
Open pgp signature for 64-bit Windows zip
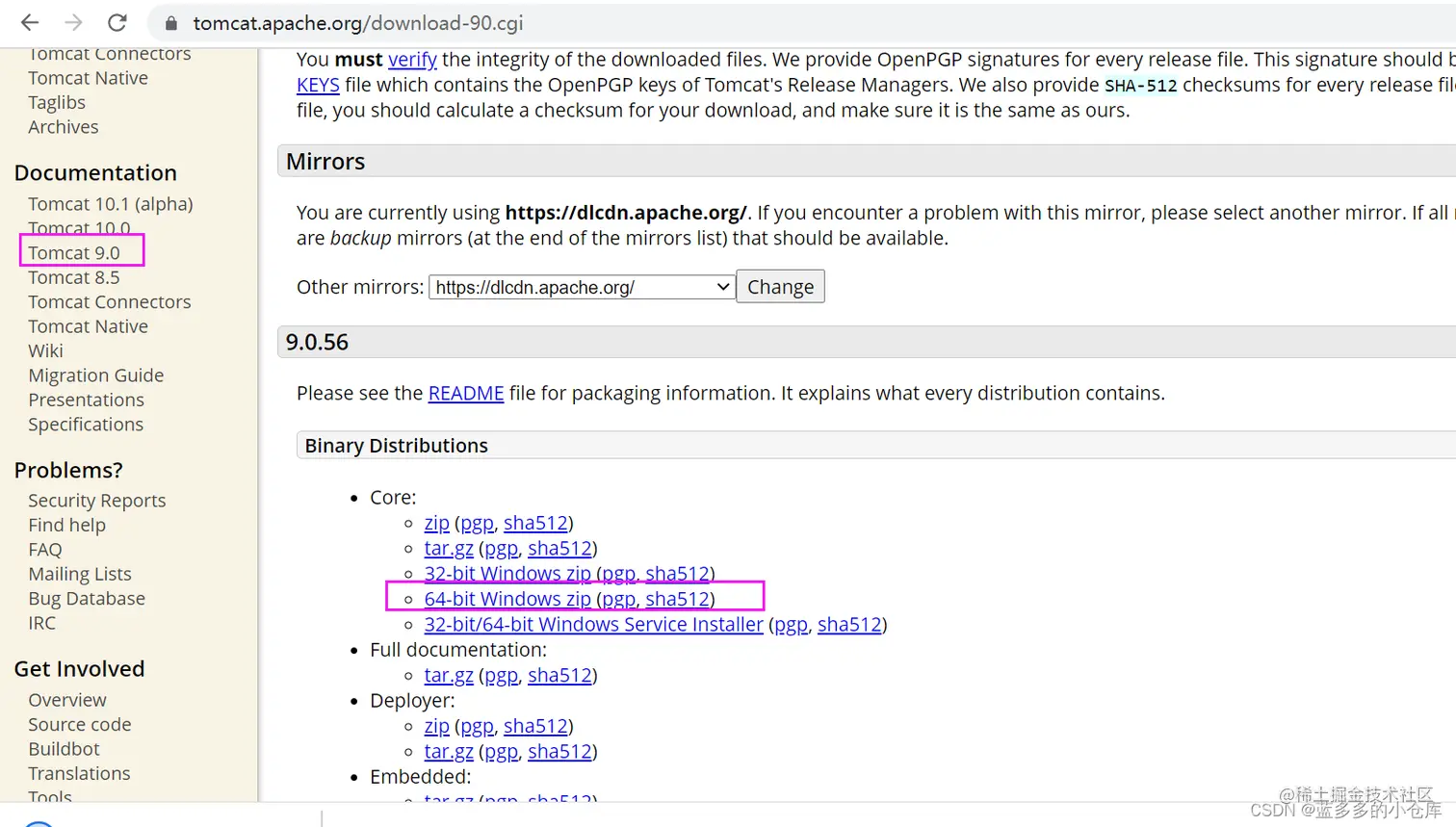pos(619,599)
